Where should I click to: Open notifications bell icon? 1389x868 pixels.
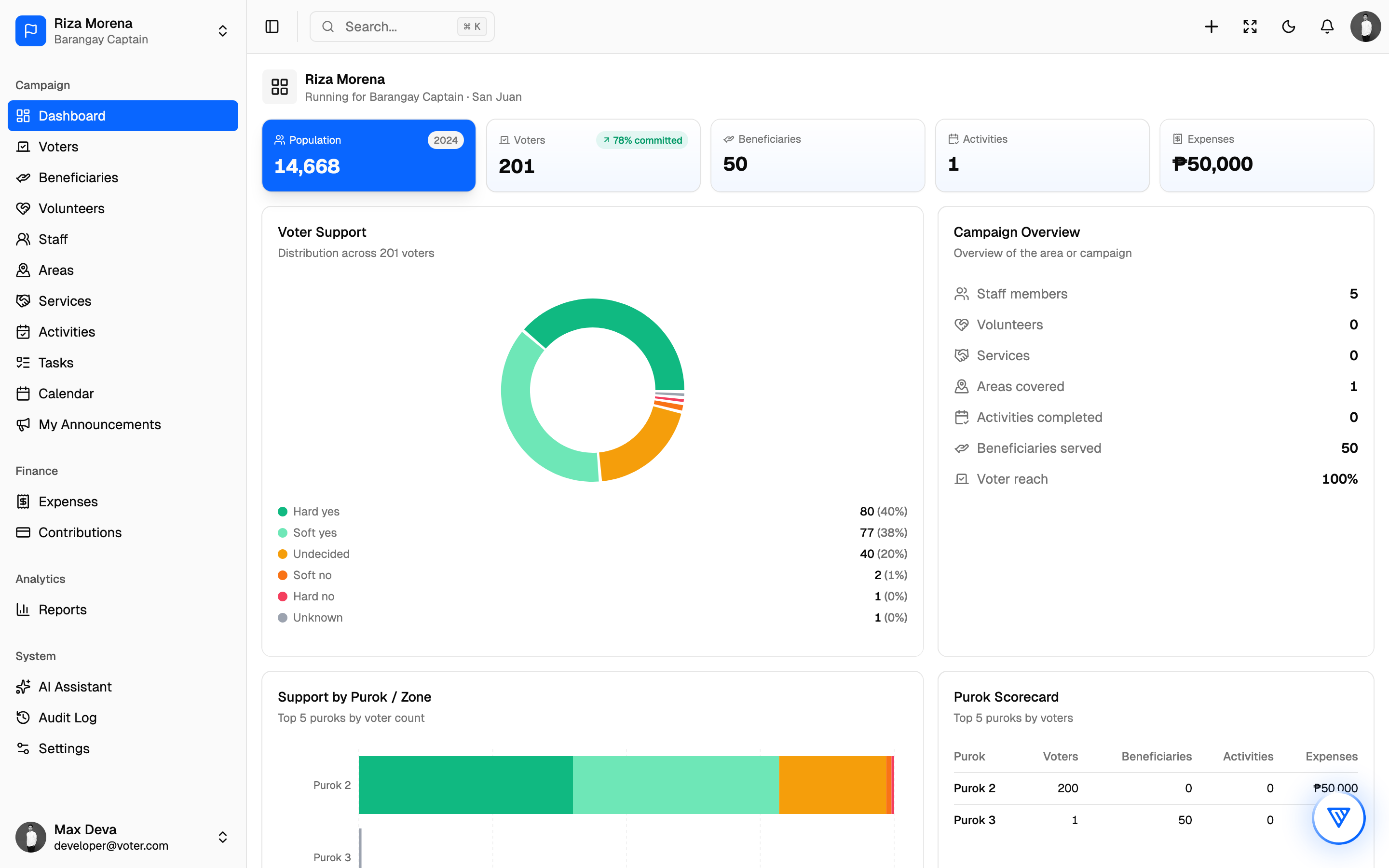[1327, 27]
